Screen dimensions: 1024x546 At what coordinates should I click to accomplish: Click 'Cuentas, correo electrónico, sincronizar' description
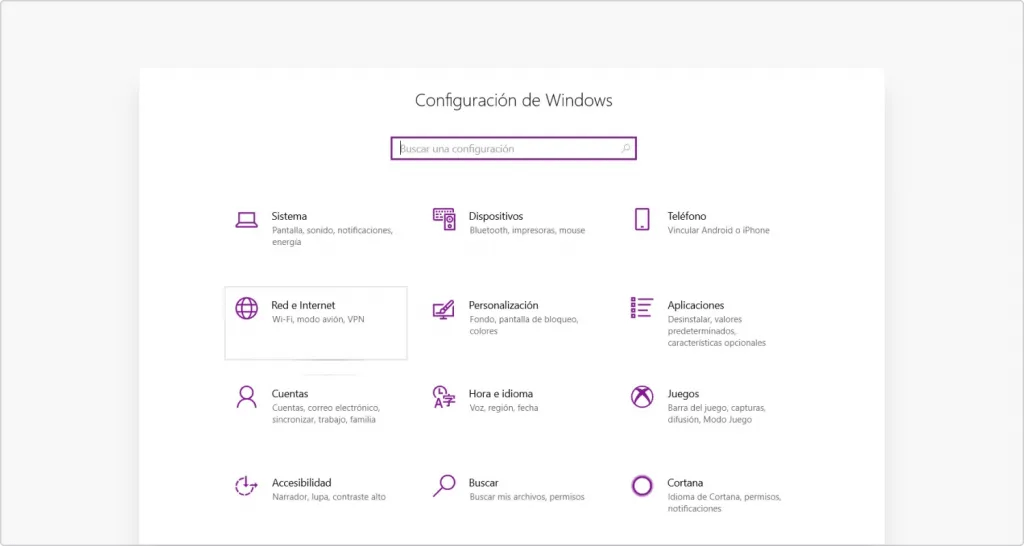click(x=326, y=413)
